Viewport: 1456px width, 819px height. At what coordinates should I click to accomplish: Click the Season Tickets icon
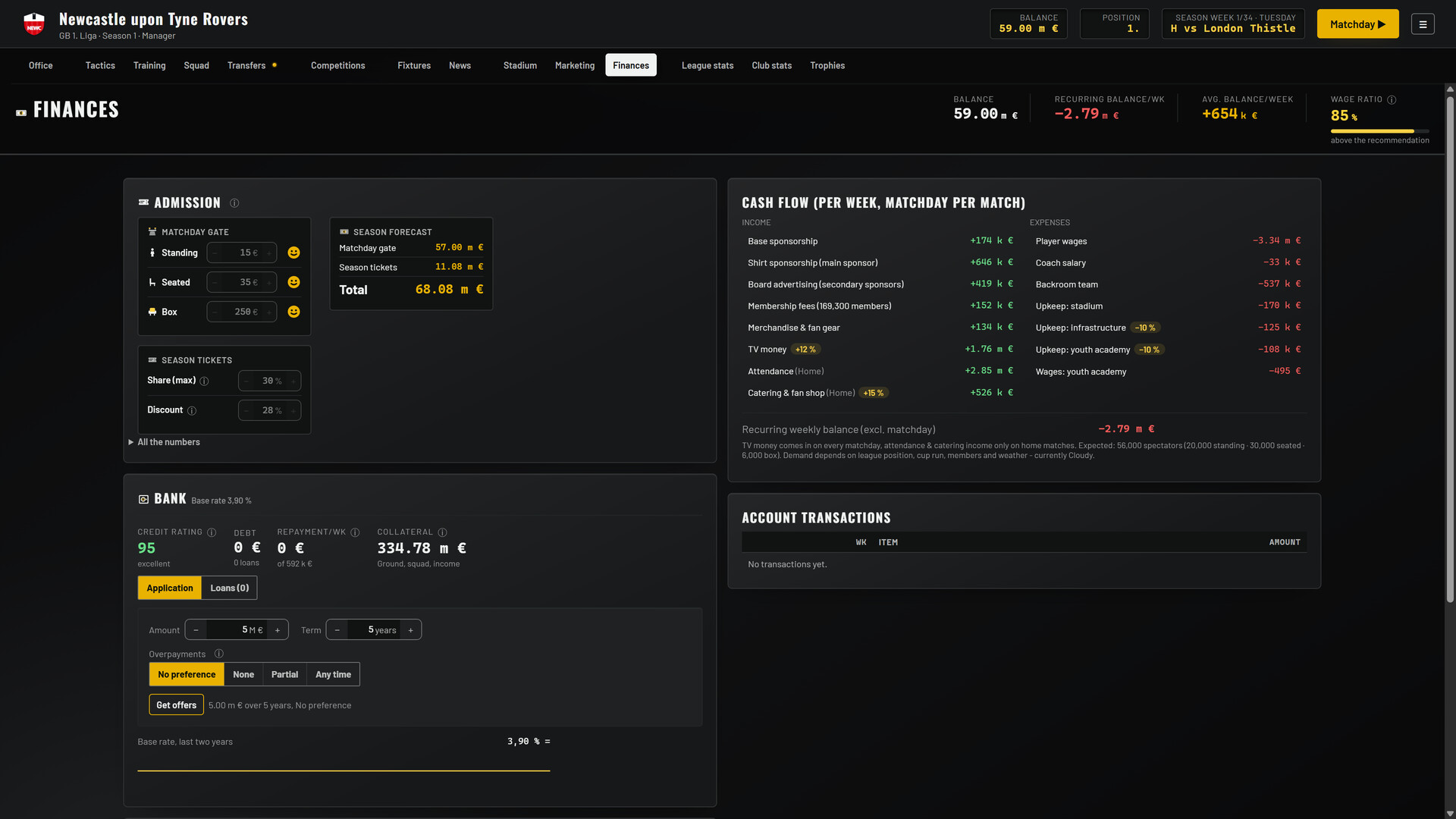pyautogui.click(x=152, y=360)
